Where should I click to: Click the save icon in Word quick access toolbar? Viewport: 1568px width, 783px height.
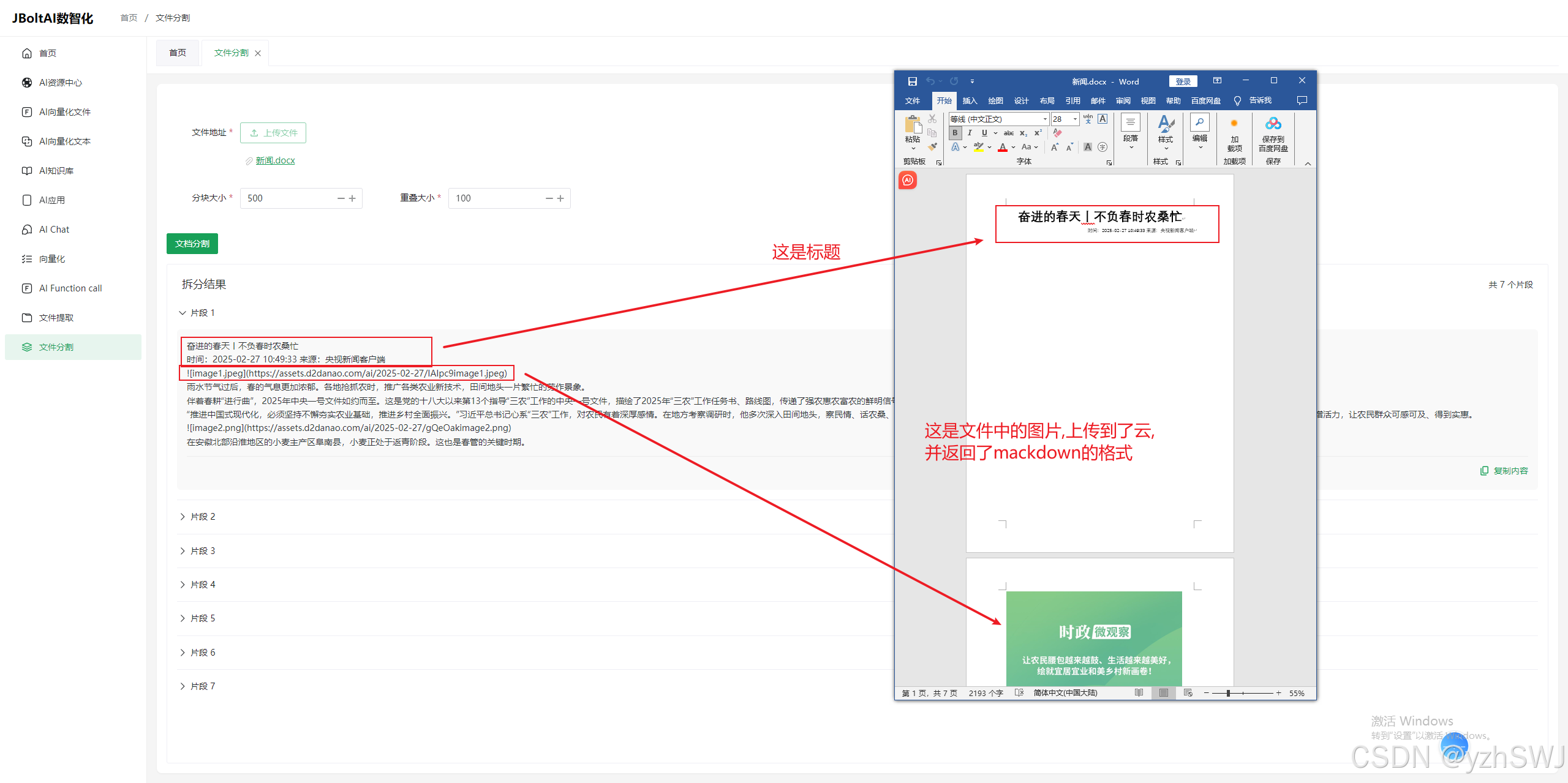912,80
